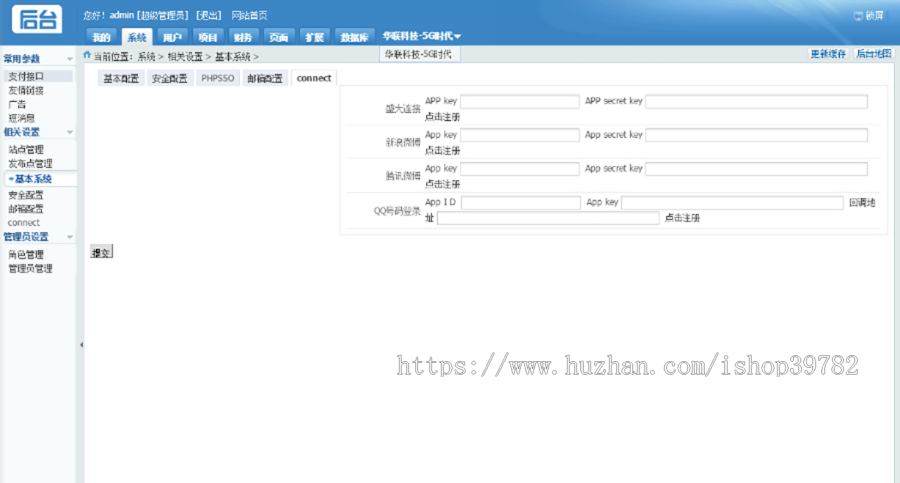The image size is (900, 483).
Task: Click the lock screen icon beside 锁屏
Action: pyautogui.click(x=858, y=16)
